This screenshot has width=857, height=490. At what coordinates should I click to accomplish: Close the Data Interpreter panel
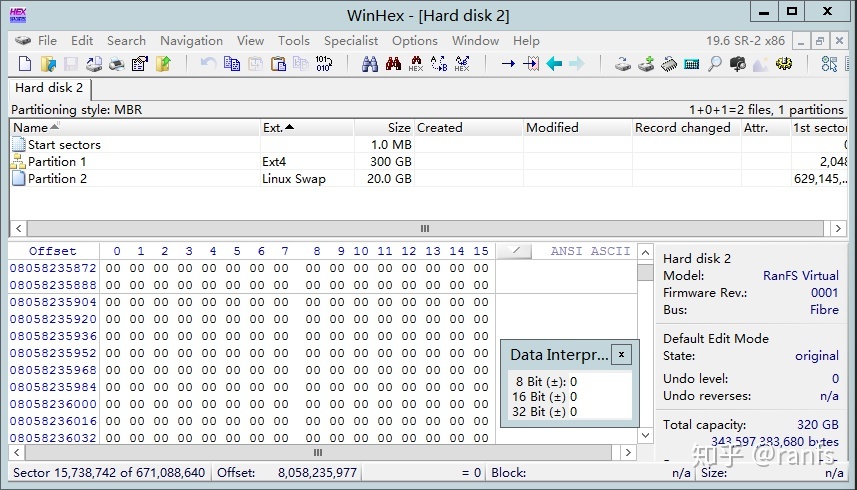pyautogui.click(x=621, y=355)
